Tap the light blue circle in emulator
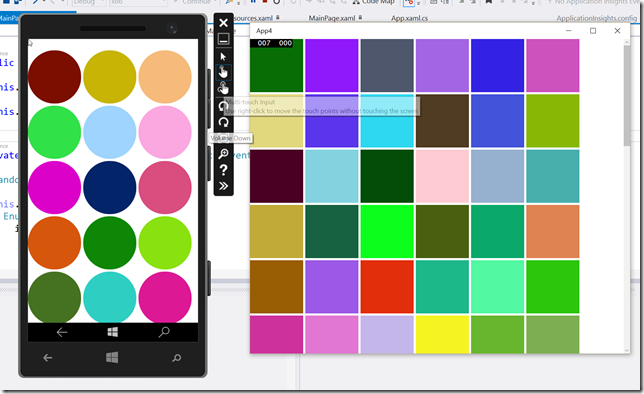644x394 pixels. (x=110, y=132)
